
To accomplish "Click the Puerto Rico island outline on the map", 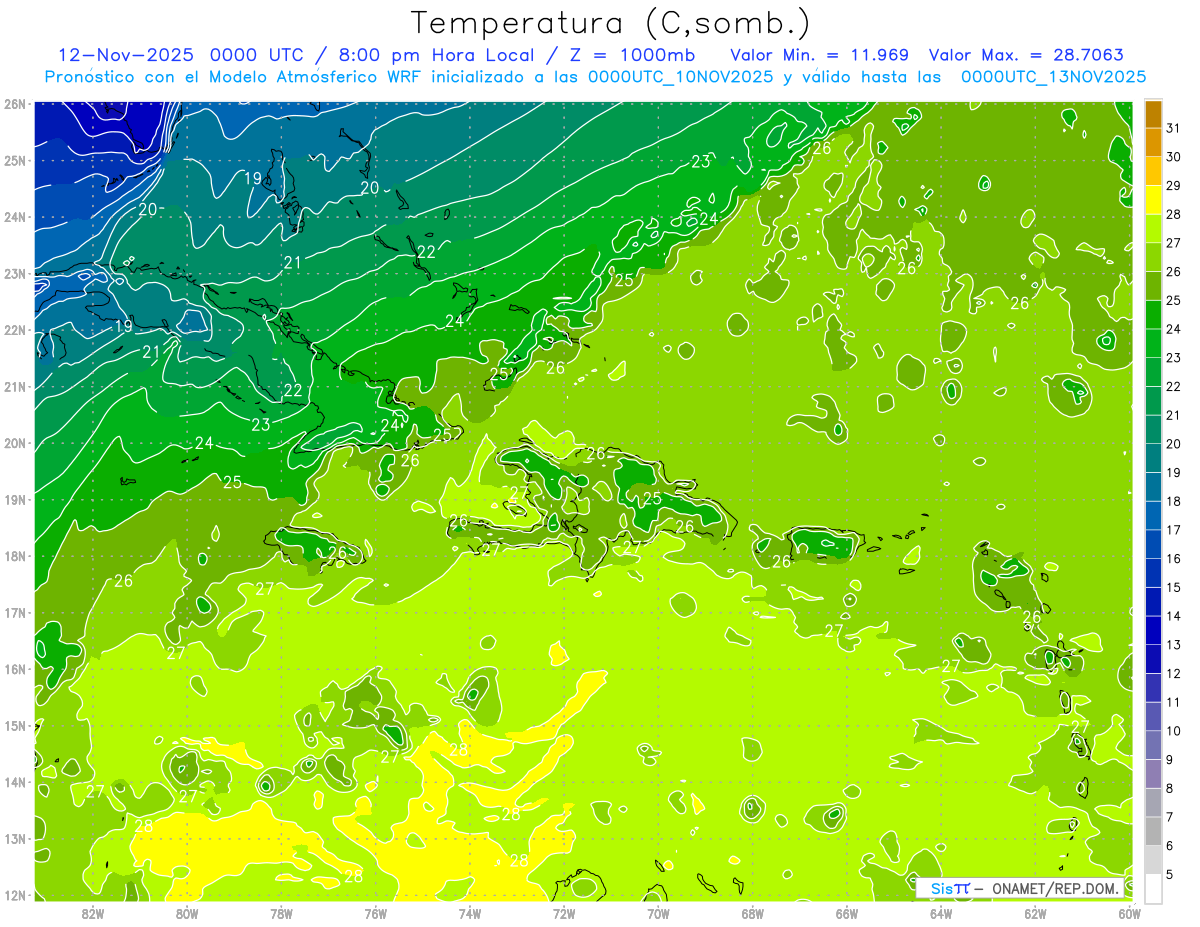I will [825, 544].
